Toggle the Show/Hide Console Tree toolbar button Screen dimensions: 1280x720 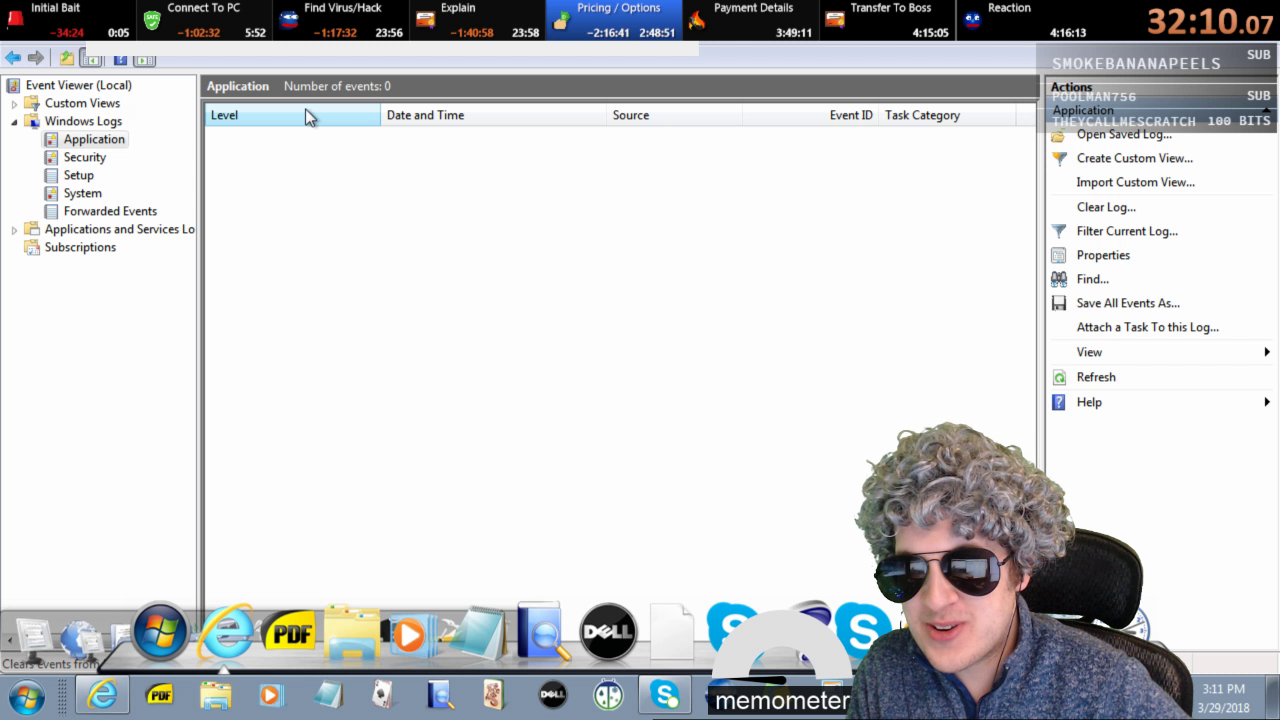[x=91, y=58]
